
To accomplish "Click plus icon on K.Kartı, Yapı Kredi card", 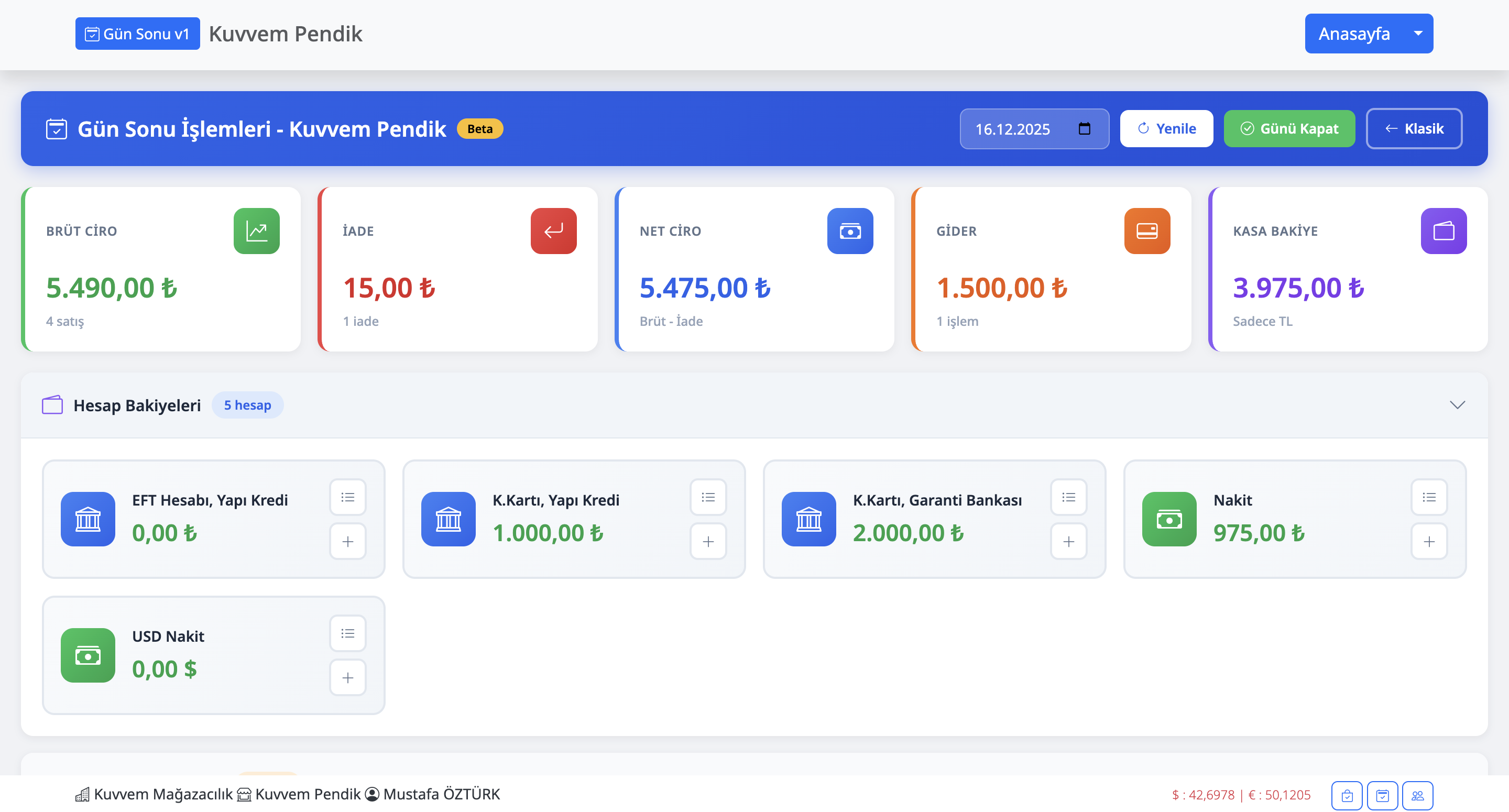I will click(708, 541).
